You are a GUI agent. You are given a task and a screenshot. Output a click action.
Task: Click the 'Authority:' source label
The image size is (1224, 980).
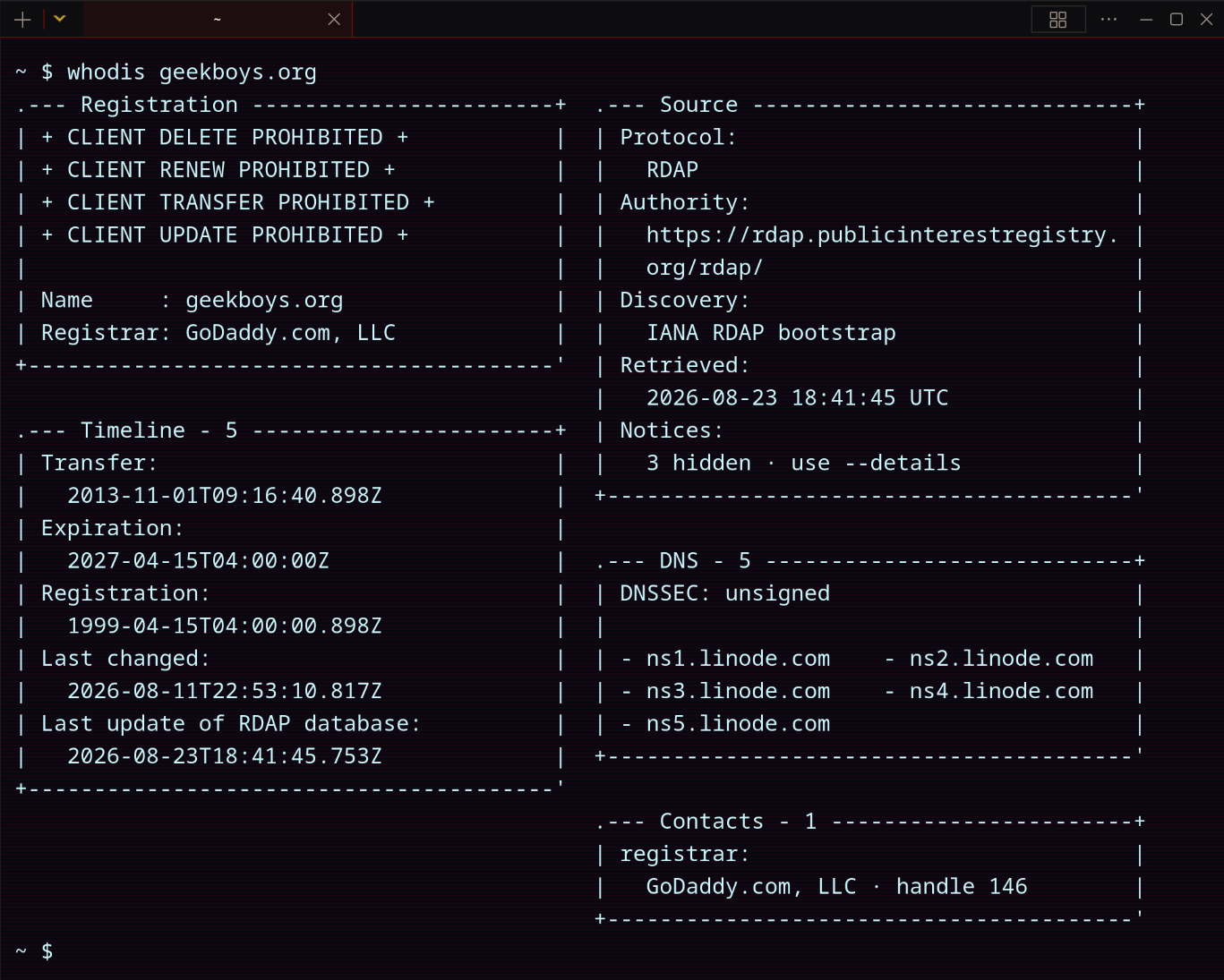(685, 202)
